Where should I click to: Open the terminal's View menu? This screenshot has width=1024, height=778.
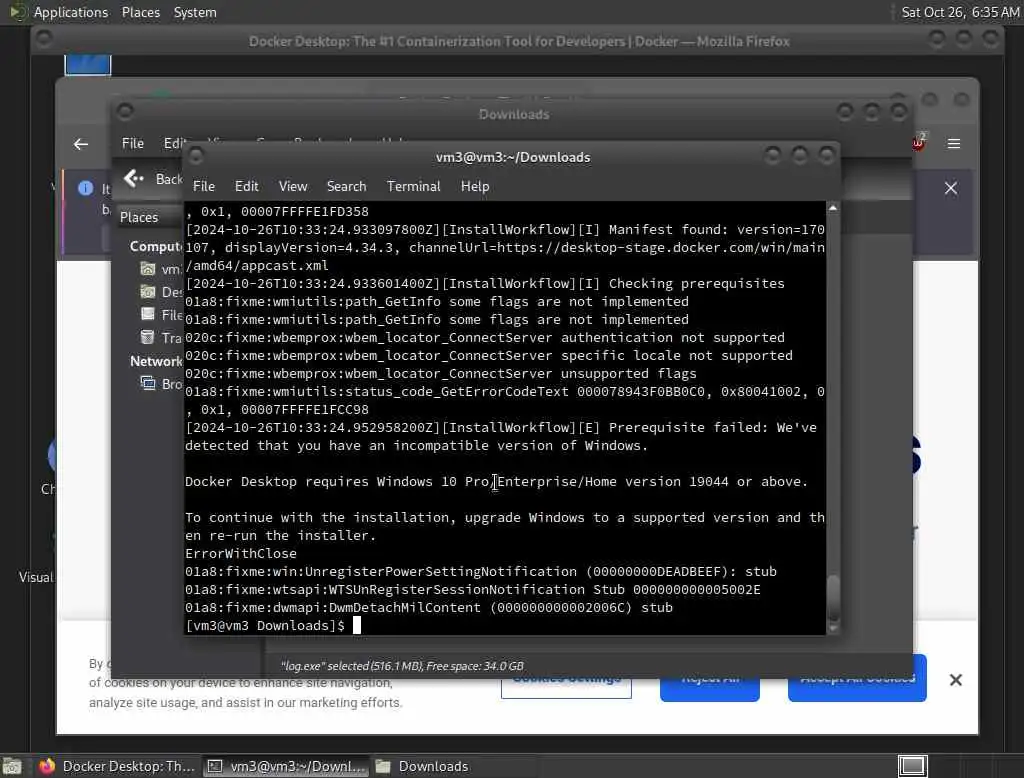(x=293, y=186)
